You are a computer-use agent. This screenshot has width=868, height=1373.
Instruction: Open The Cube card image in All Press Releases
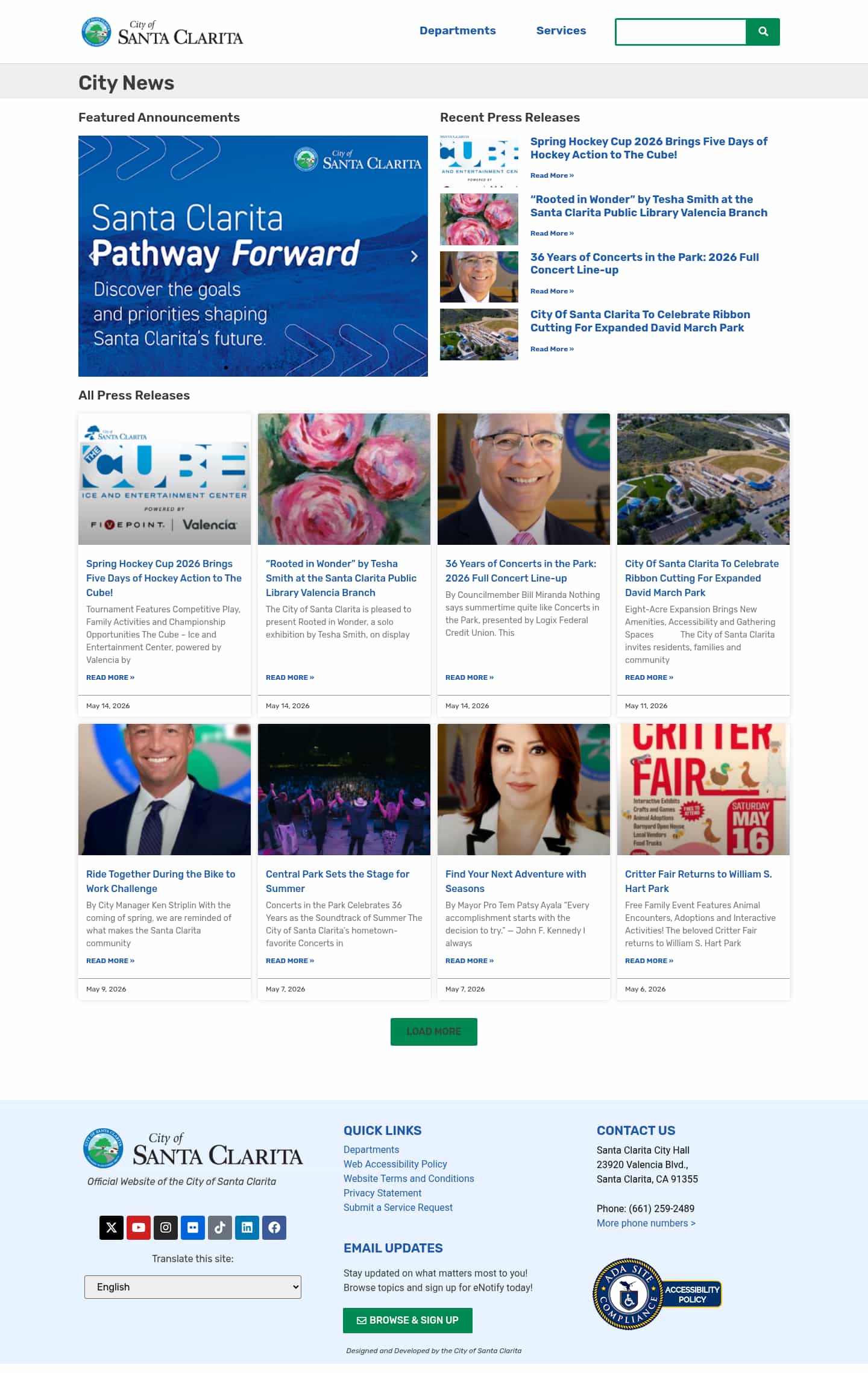point(165,479)
